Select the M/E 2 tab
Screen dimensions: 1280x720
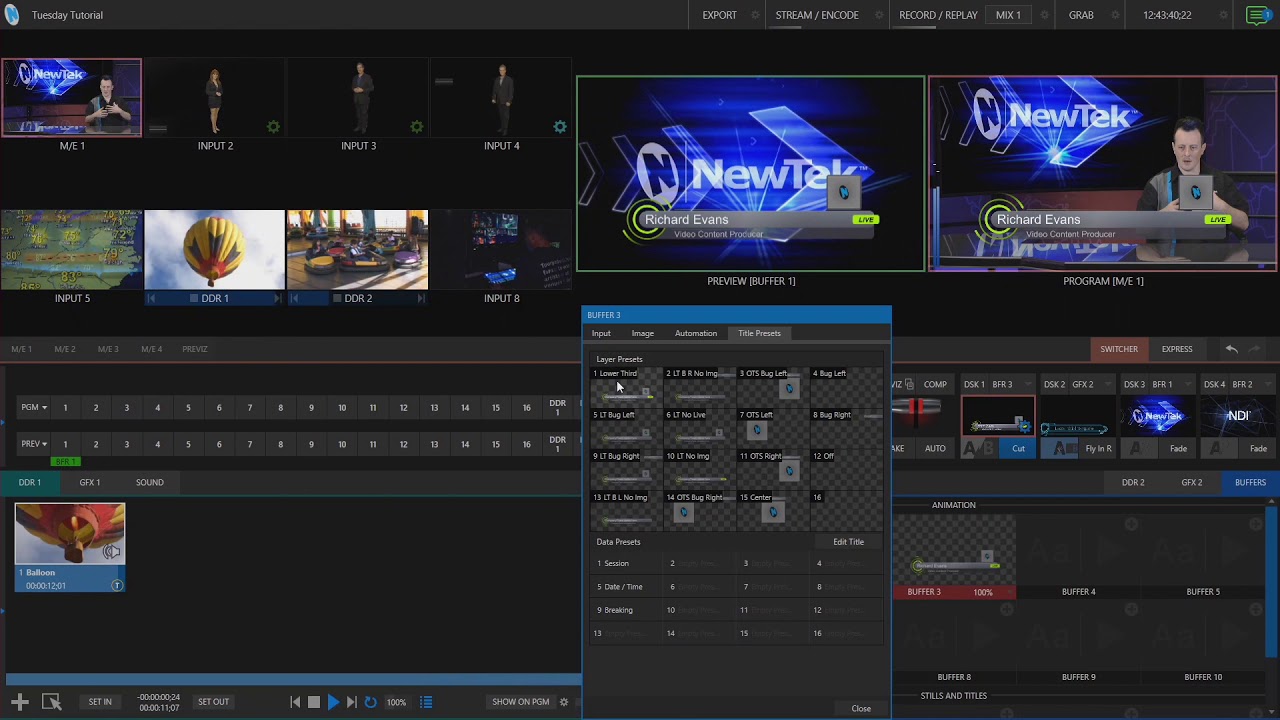(x=64, y=349)
